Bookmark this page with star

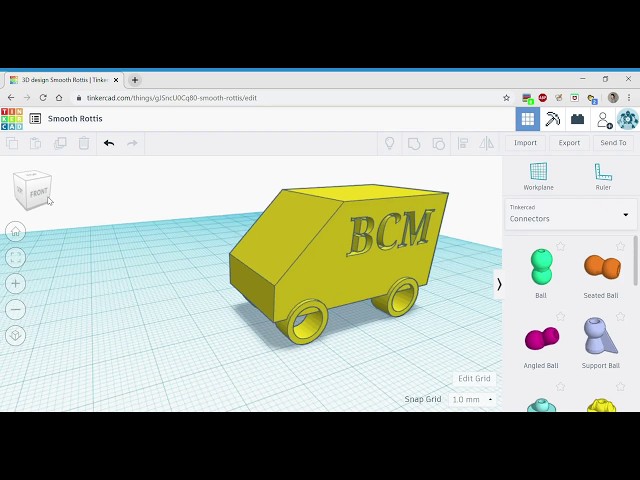coord(507,98)
